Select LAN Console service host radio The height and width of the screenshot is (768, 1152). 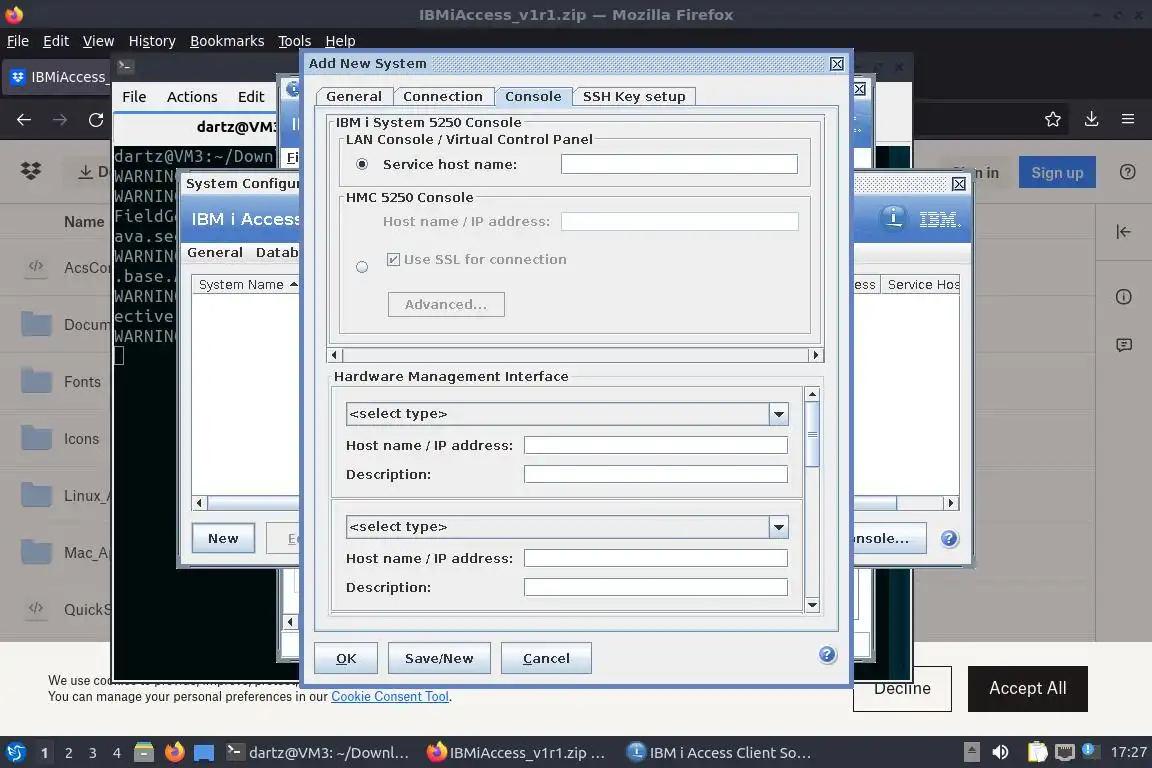click(x=362, y=164)
